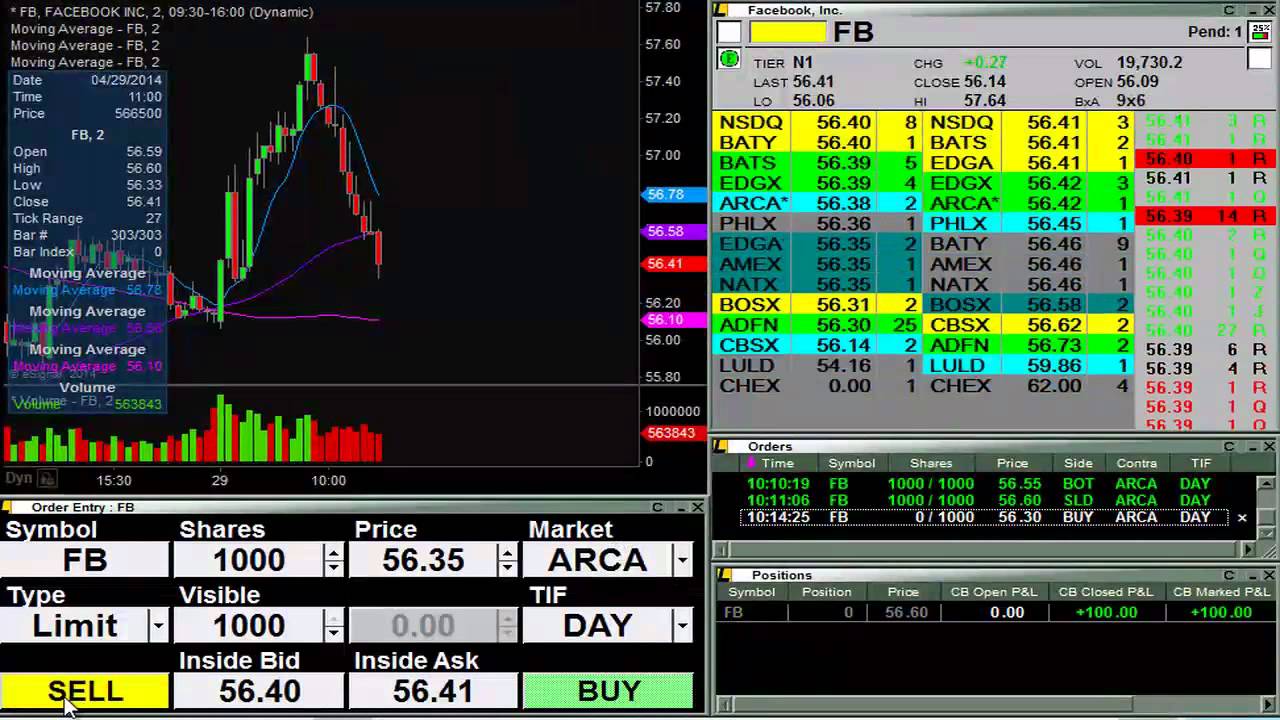Sort Orders by the Contra column
This screenshot has width=1280, height=720.
1136,463
